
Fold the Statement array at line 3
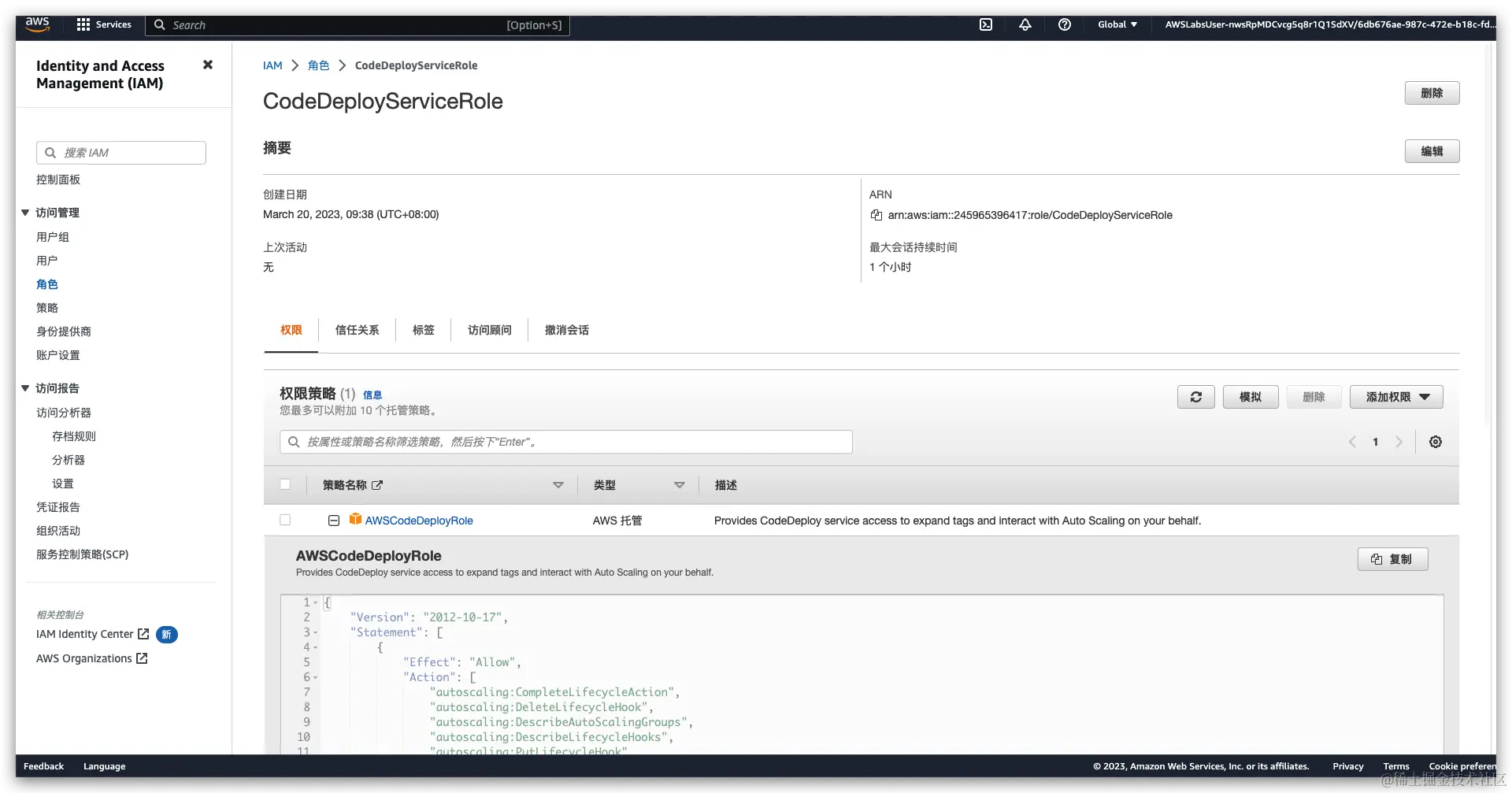[x=316, y=632]
